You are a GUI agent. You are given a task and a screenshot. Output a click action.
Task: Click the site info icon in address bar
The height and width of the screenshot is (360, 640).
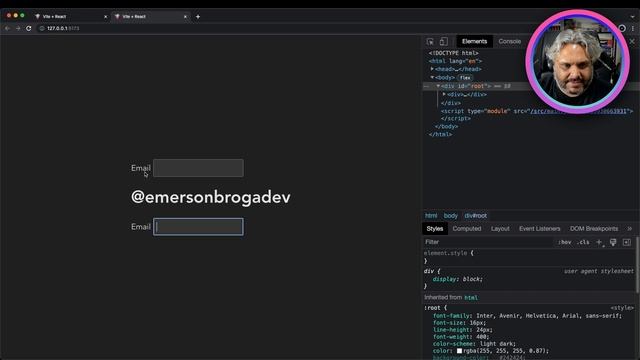(x=42, y=28)
